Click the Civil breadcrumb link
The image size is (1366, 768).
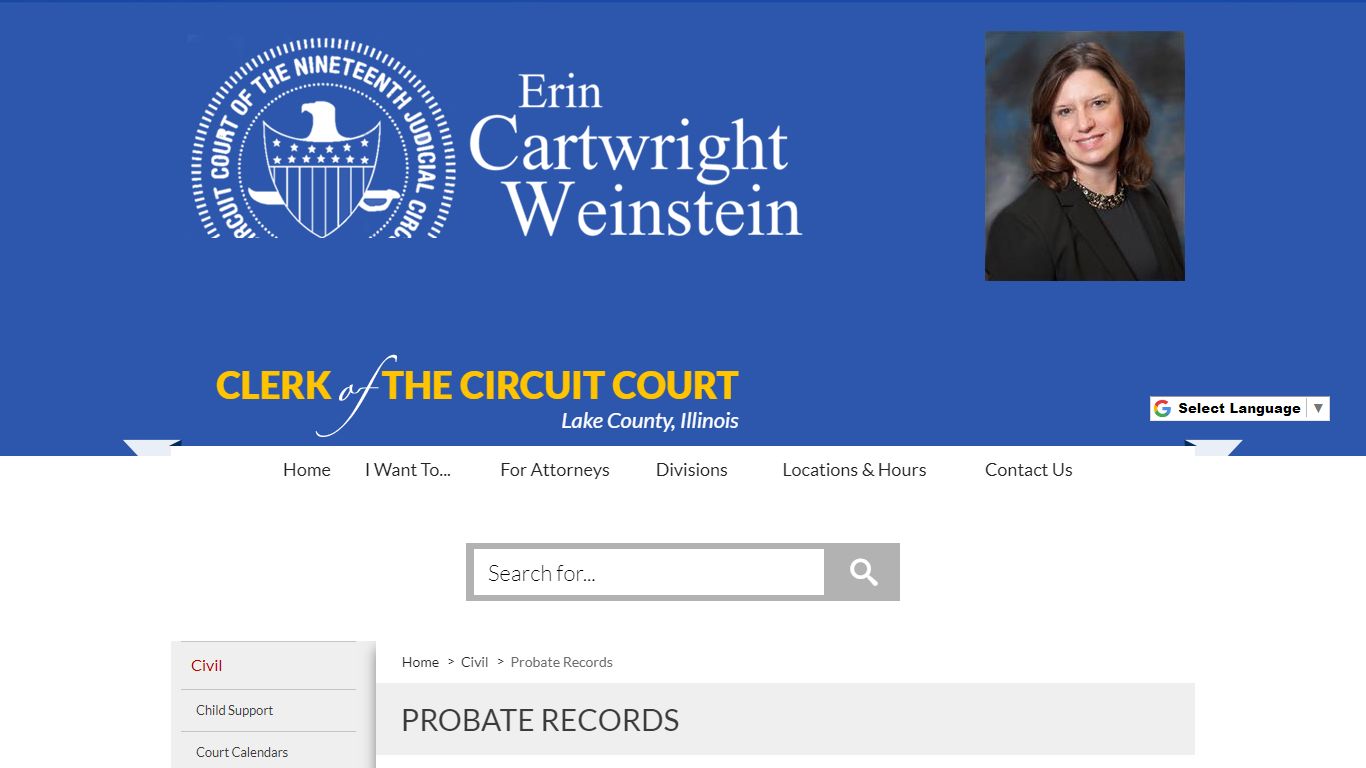[474, 662]
